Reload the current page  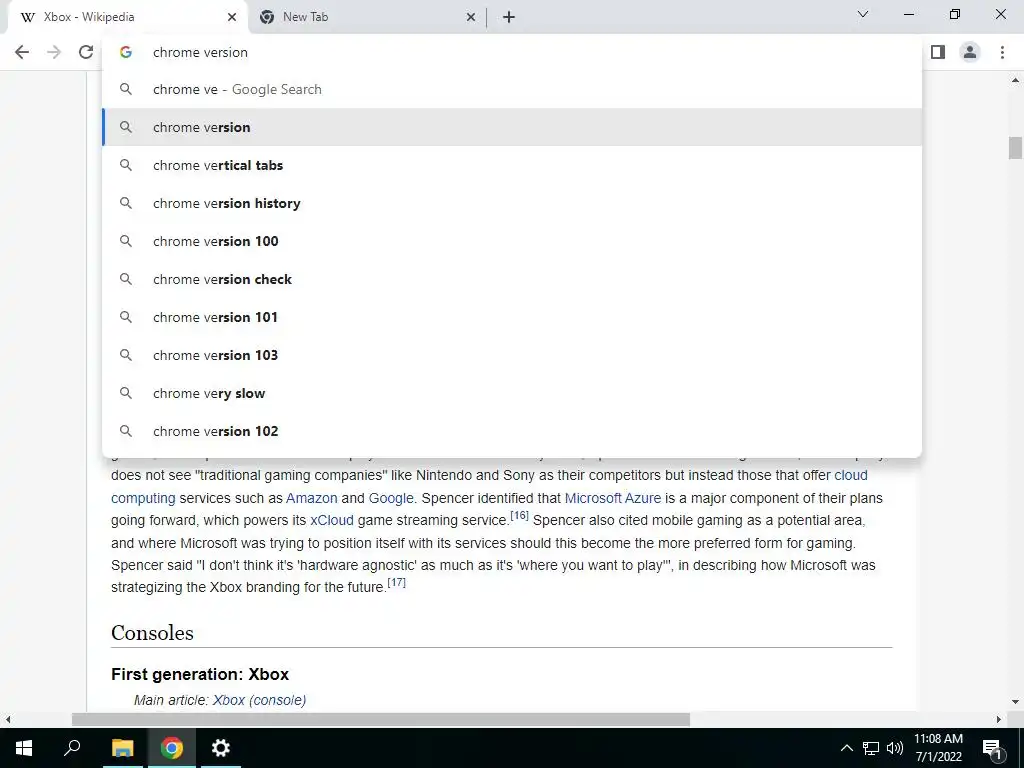coord(86,52)
